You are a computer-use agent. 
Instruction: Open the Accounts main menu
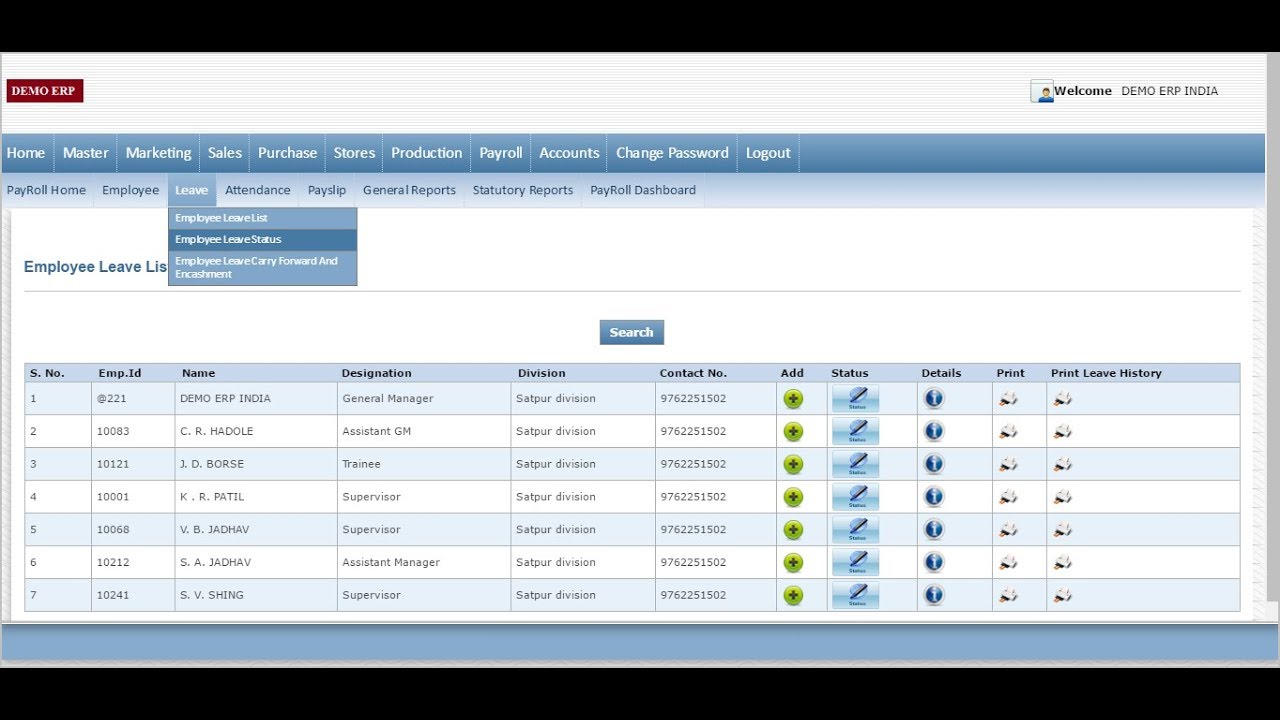tap(569, 153)
